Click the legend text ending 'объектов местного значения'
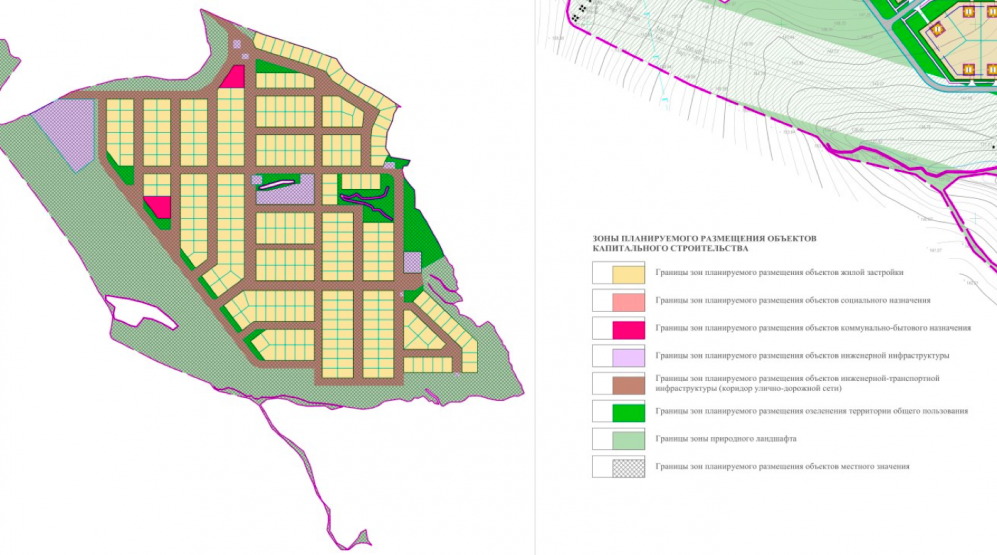 tap(783, 467)
